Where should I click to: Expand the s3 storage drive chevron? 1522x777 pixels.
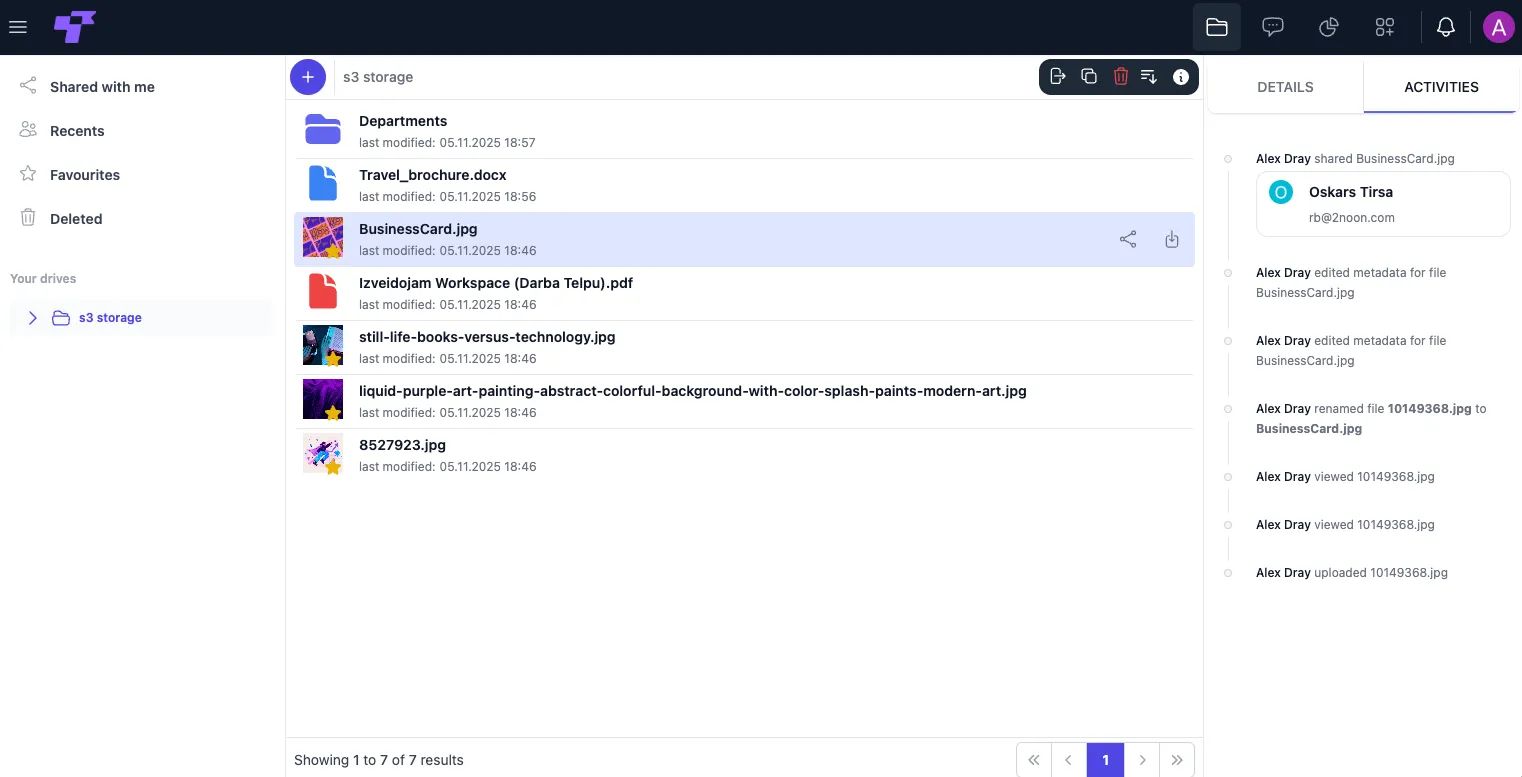[32, 318]
